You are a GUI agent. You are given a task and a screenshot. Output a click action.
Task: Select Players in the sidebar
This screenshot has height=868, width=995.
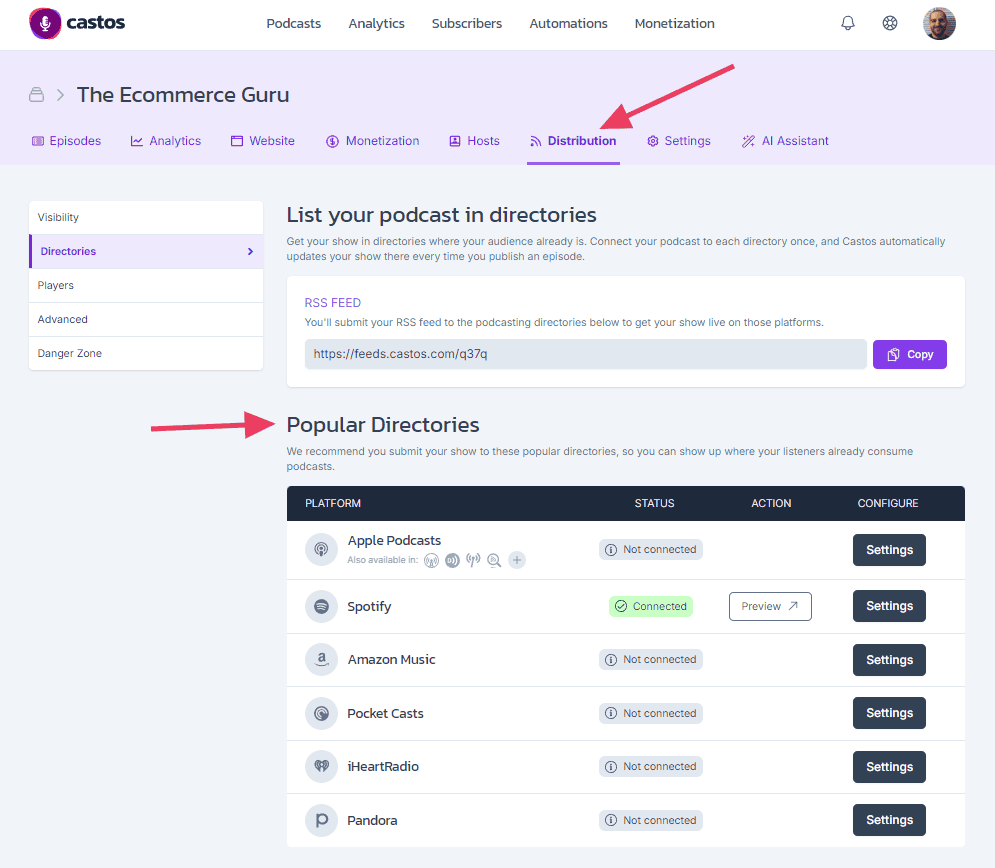coord(146,286)
